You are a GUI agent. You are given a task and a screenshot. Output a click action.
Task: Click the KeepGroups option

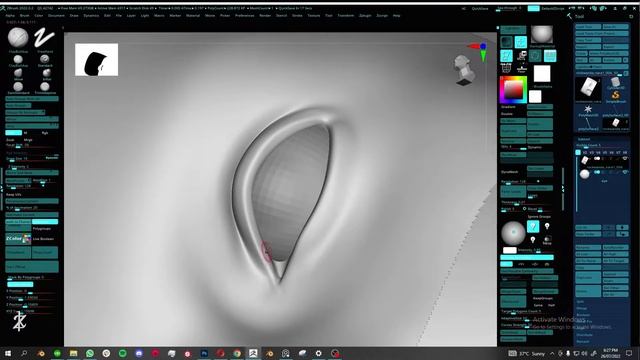(x=543, y=298)
